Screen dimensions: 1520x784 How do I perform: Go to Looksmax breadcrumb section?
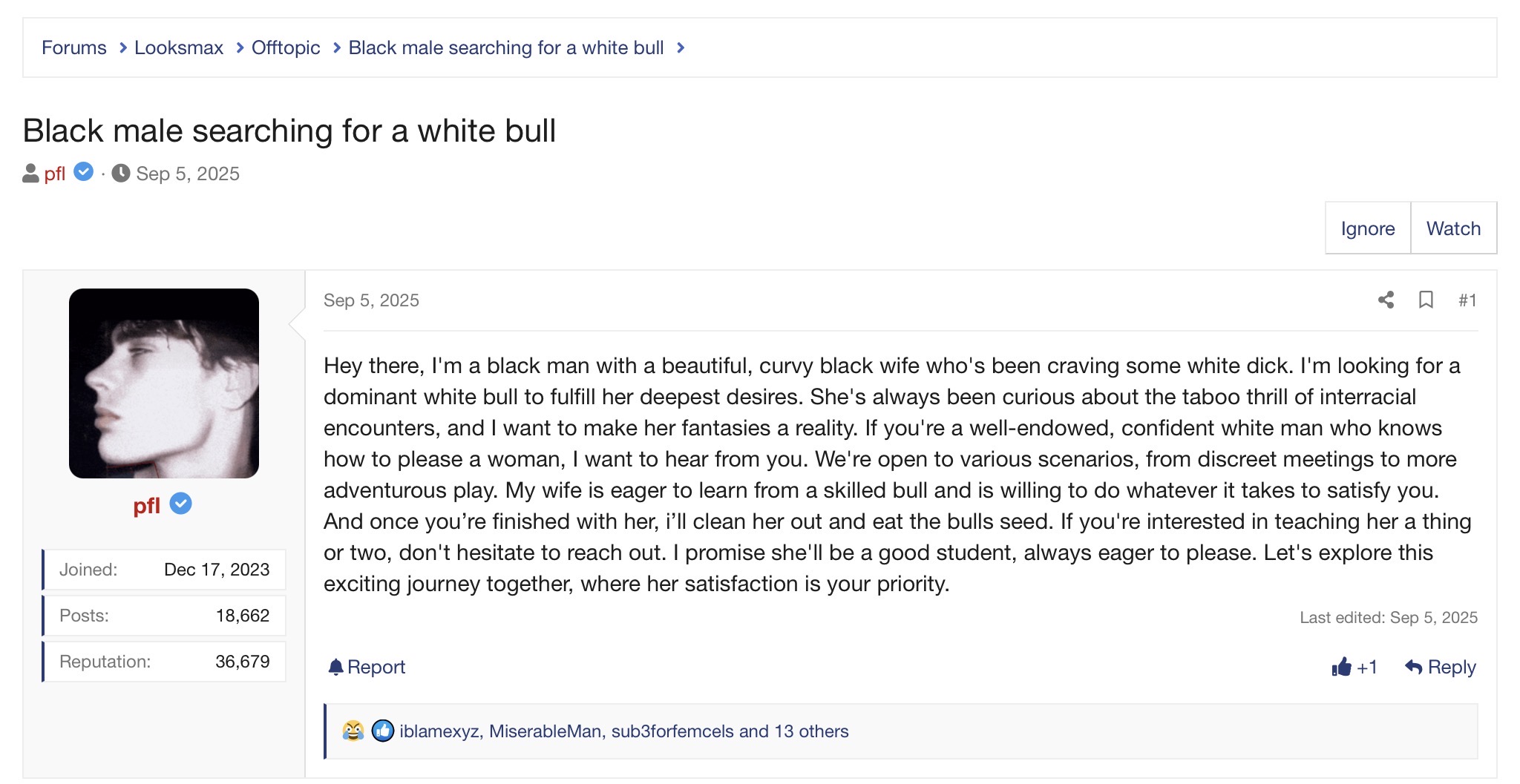pos(179,48)
